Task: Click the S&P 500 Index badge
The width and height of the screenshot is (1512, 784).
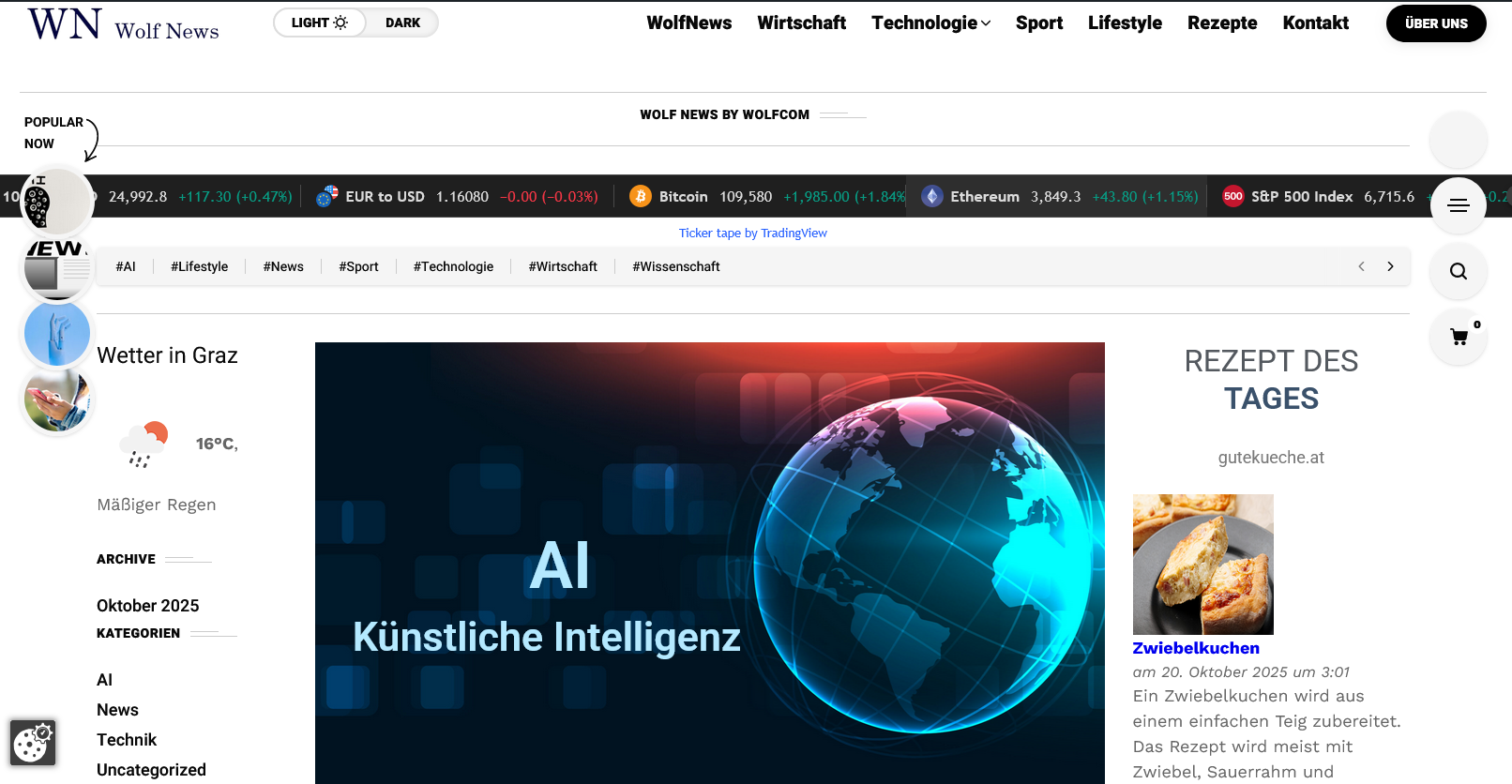Action: click(x=1232, y=196)
